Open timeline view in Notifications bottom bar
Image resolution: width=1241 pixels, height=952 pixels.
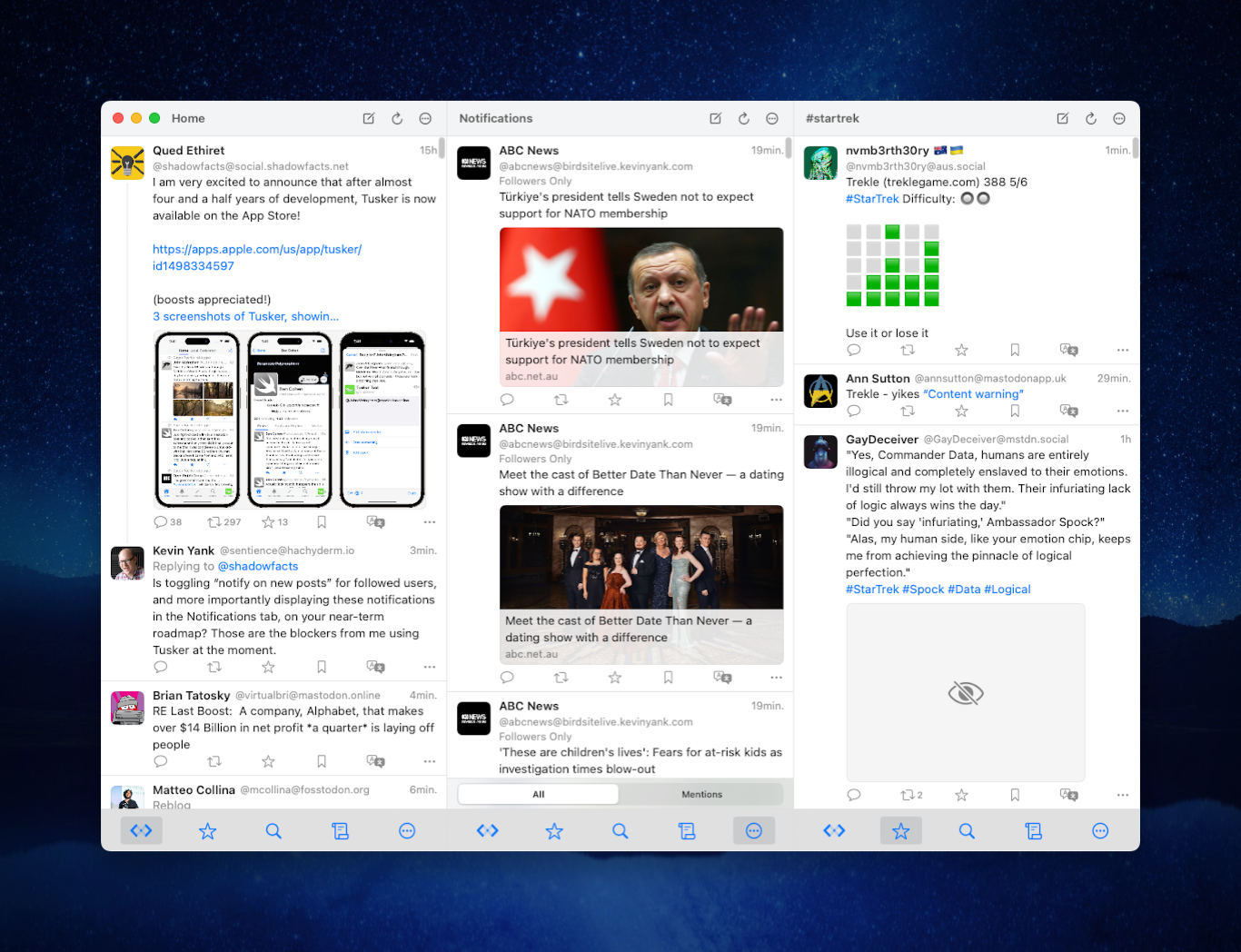488,830
